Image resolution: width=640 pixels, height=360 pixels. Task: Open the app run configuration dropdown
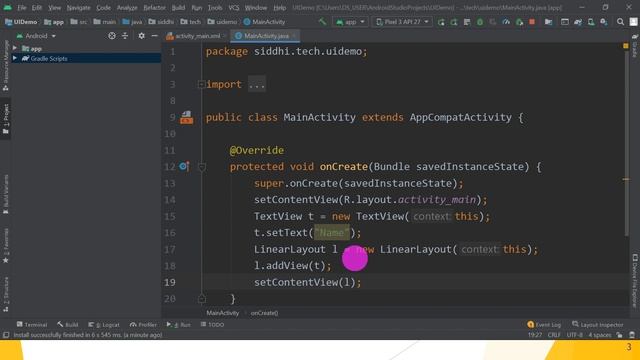pos(350,22)
